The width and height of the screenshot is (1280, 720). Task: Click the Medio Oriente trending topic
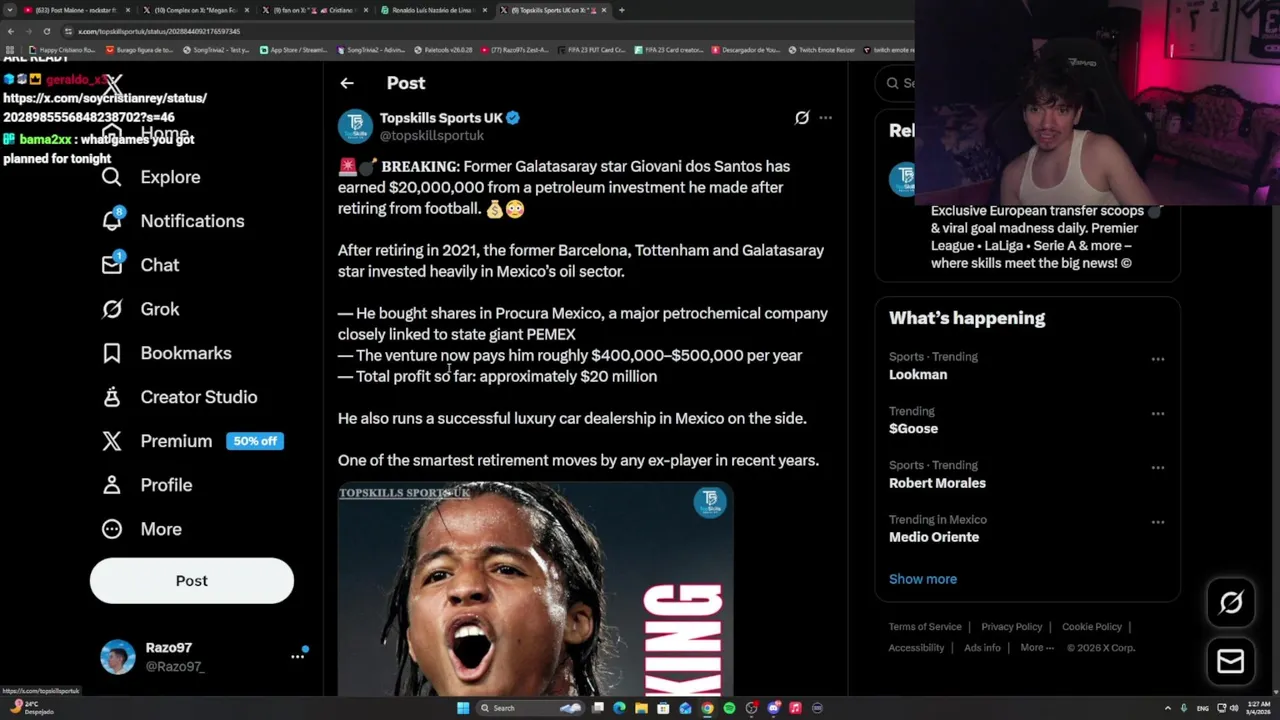pyautogui.click(x=934, y=537)
